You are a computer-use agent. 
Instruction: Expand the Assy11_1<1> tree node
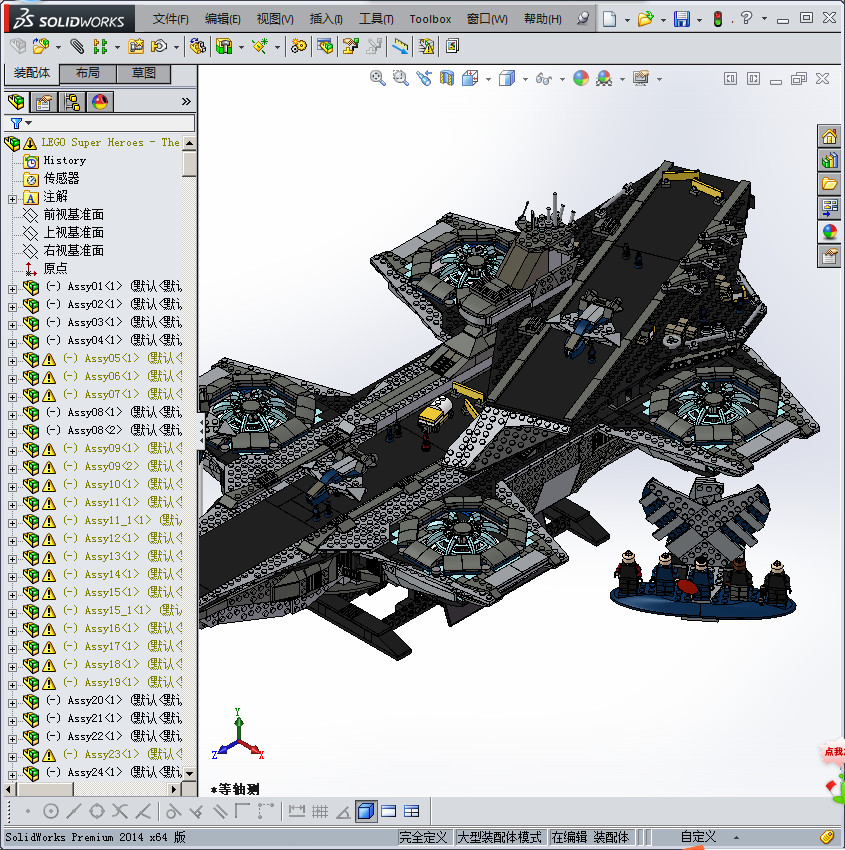[x=12, y=523]
